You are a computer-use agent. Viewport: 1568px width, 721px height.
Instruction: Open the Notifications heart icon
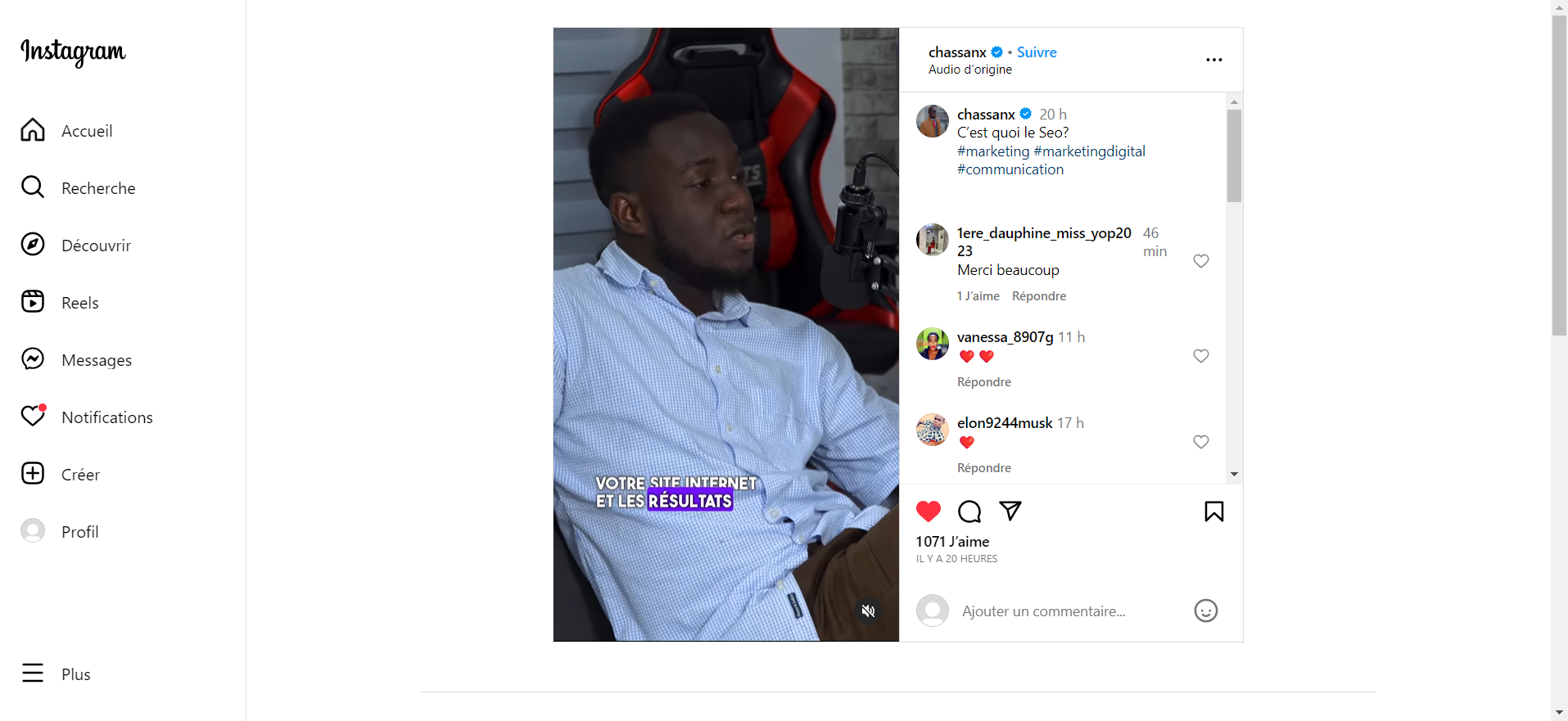coord(33,416)
